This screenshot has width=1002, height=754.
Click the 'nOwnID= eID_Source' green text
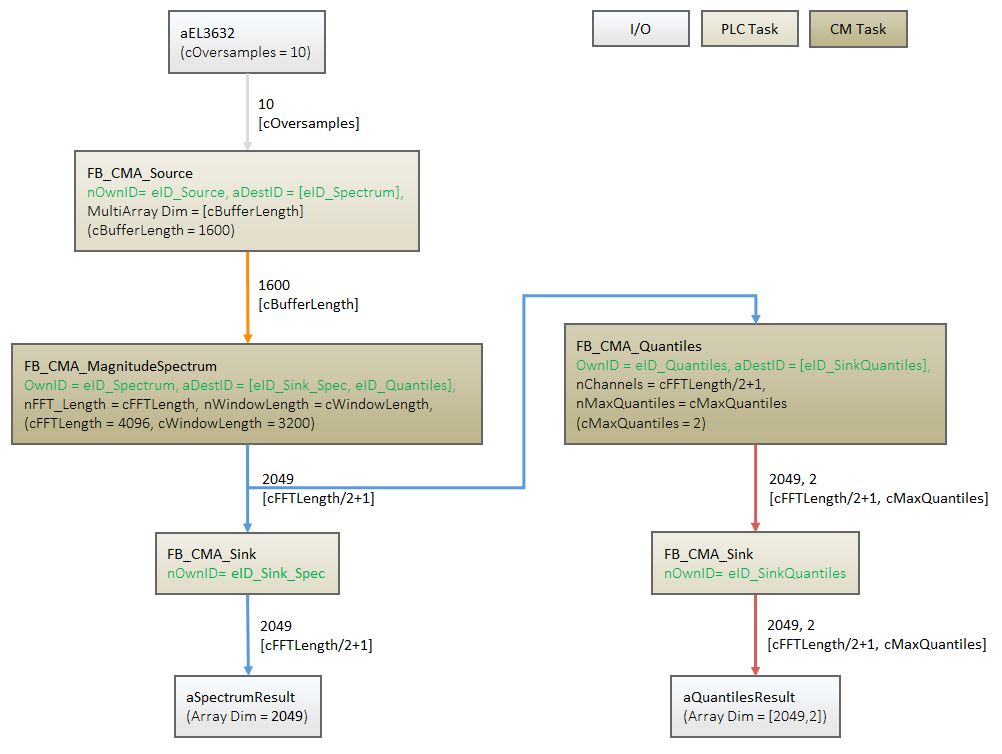[x=157, y=192]
